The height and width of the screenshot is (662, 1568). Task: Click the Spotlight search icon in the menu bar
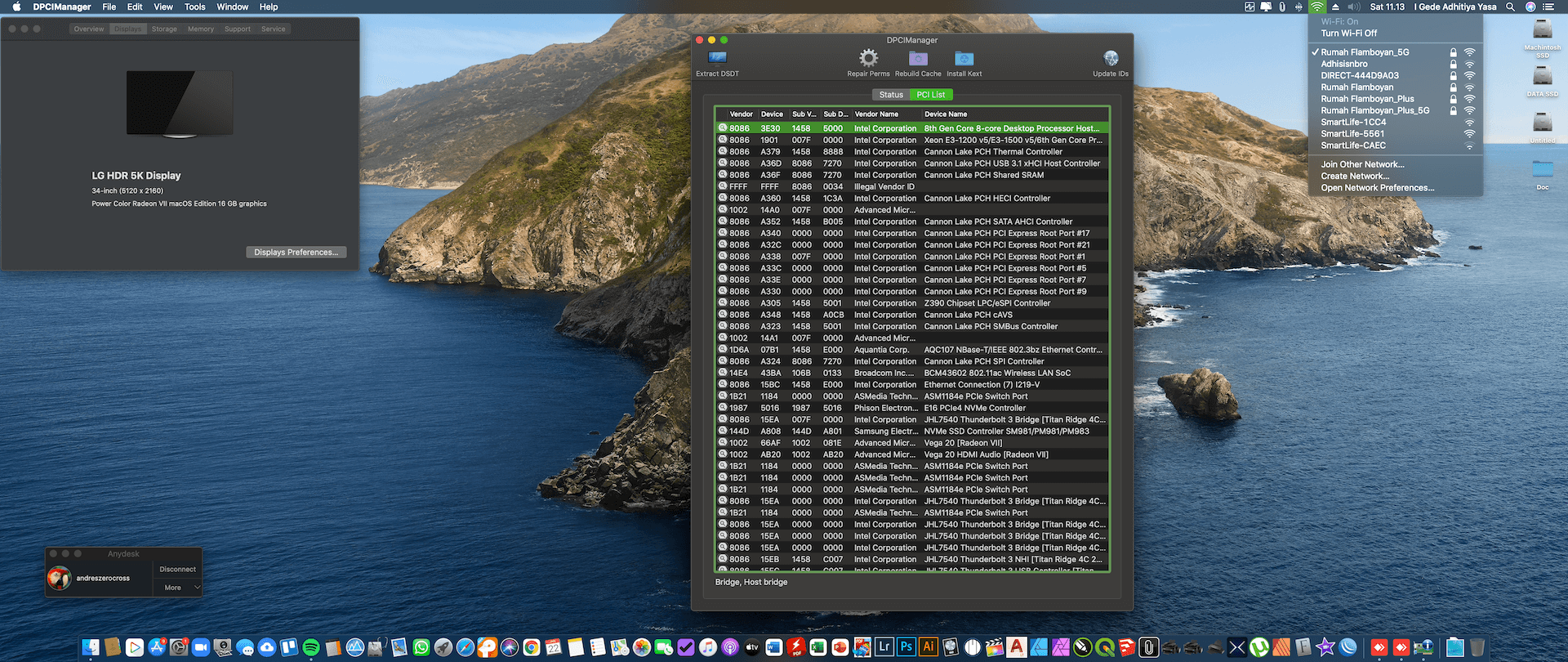(1510, 7)
